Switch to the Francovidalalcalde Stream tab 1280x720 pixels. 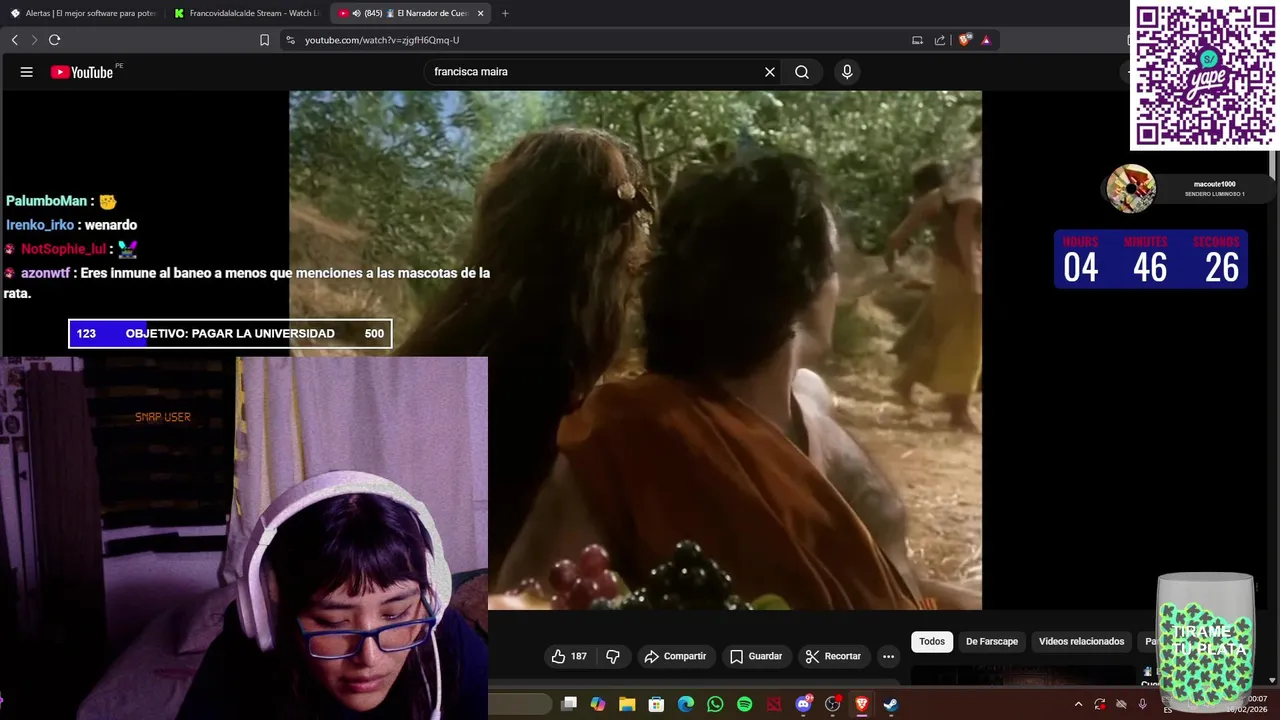coord(246,13)
